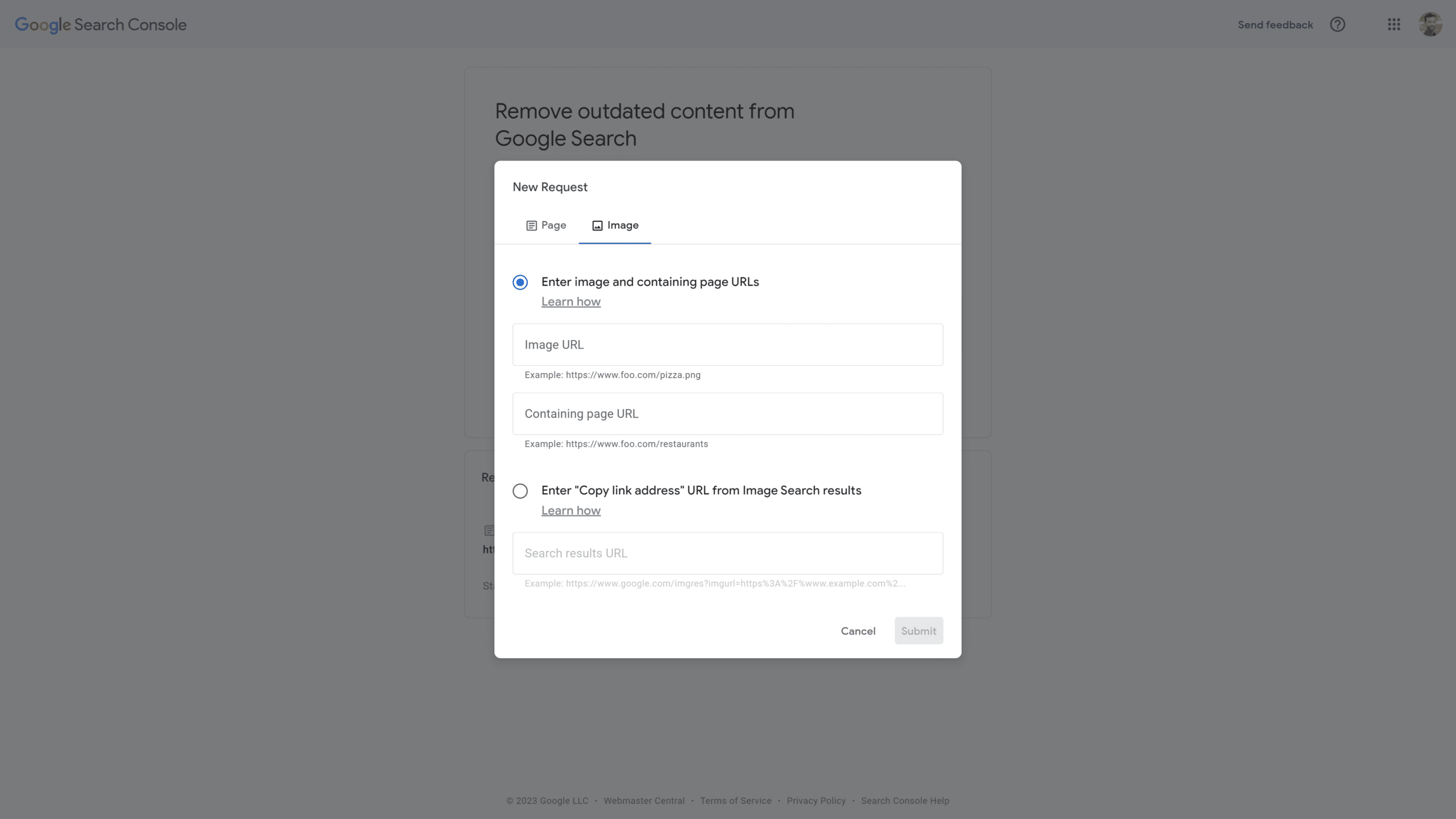This screenshot has height=819, width=1456.
Task: Cancel the New Request dialog
Action: pos(858,631)
